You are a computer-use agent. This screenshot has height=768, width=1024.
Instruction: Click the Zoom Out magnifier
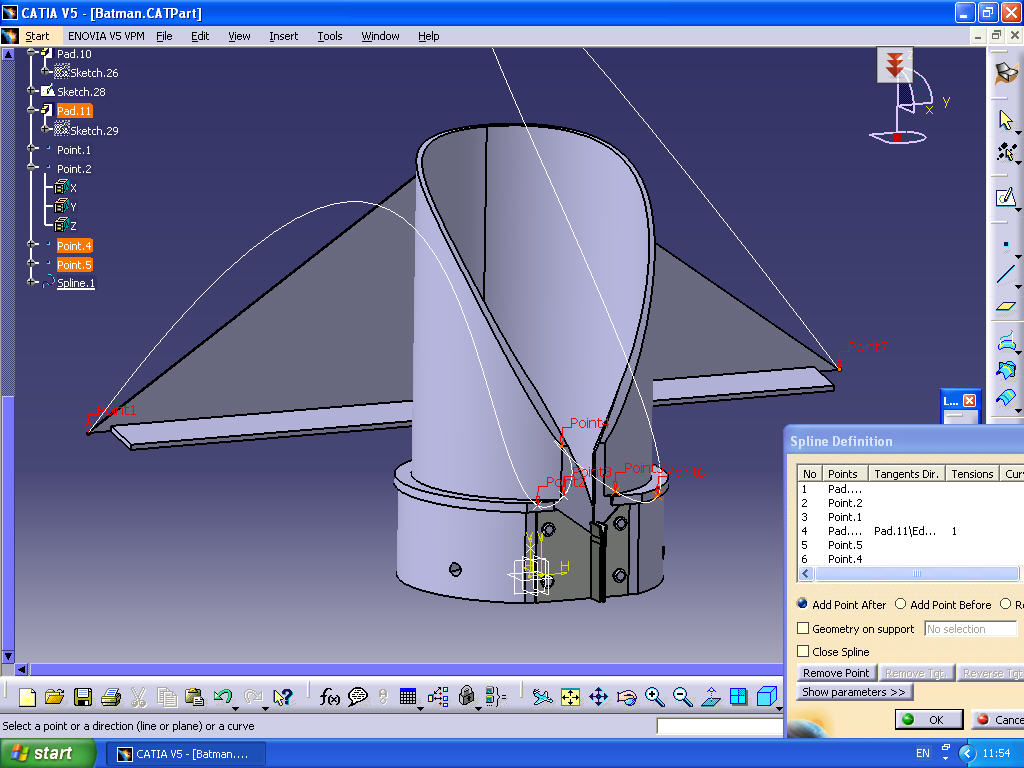pyautogui.click(x=682, y=697)
